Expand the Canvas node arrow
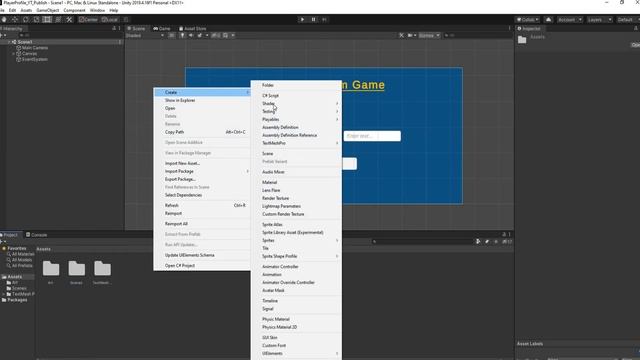 (13, 53)
